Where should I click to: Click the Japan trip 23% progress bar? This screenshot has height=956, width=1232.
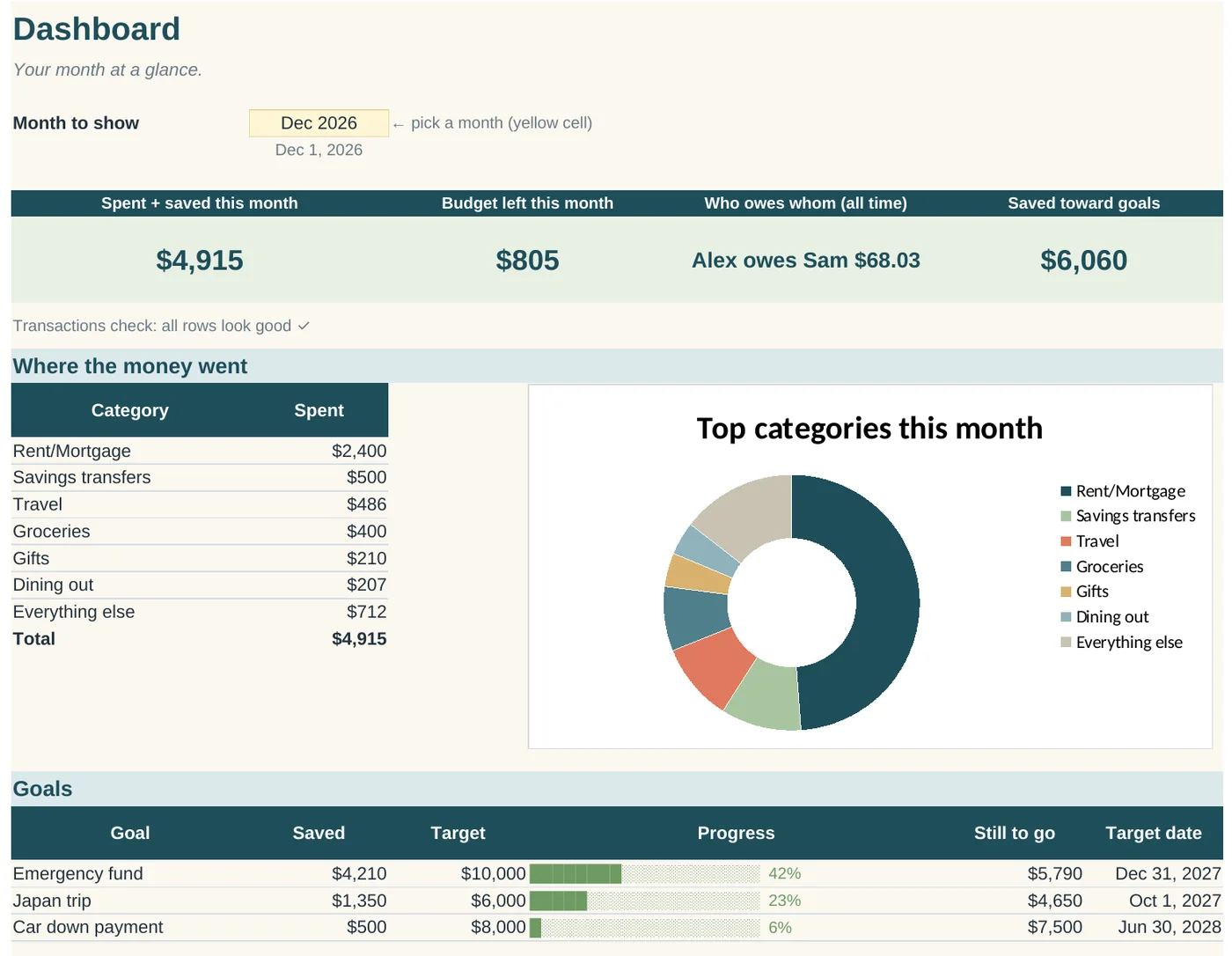click(x=645, y=901)
